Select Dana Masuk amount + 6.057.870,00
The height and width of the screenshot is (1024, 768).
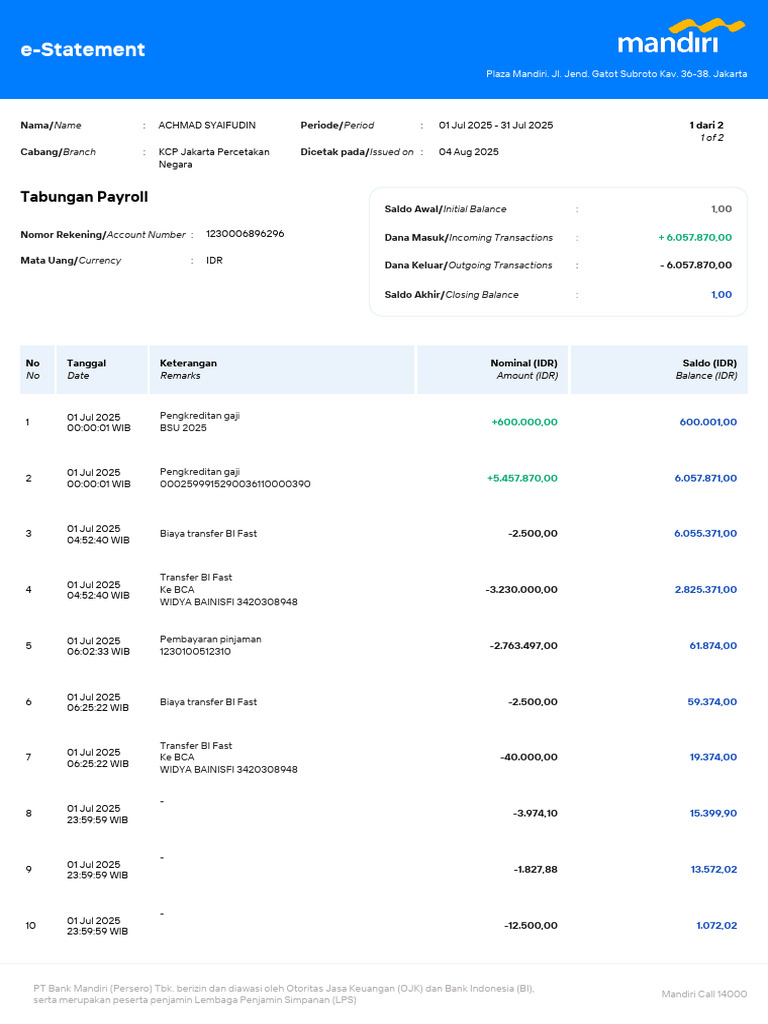click(695, 238)
